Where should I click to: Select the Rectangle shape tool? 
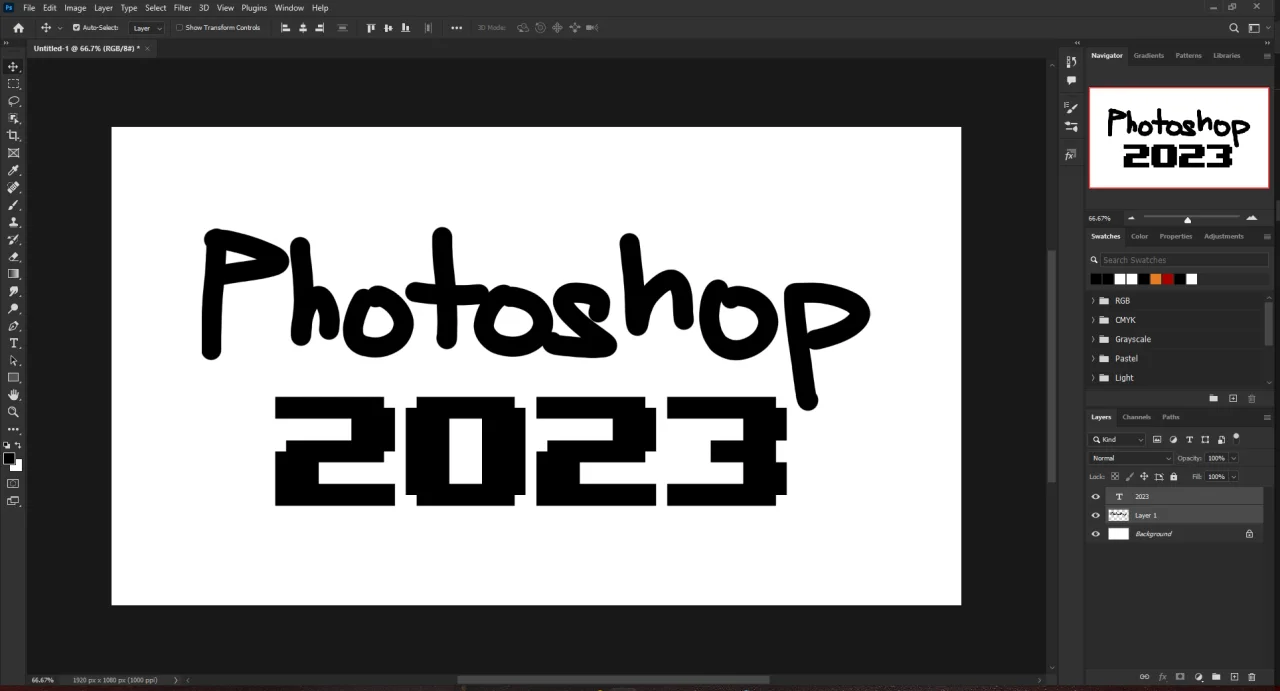[x=13, y=377]
